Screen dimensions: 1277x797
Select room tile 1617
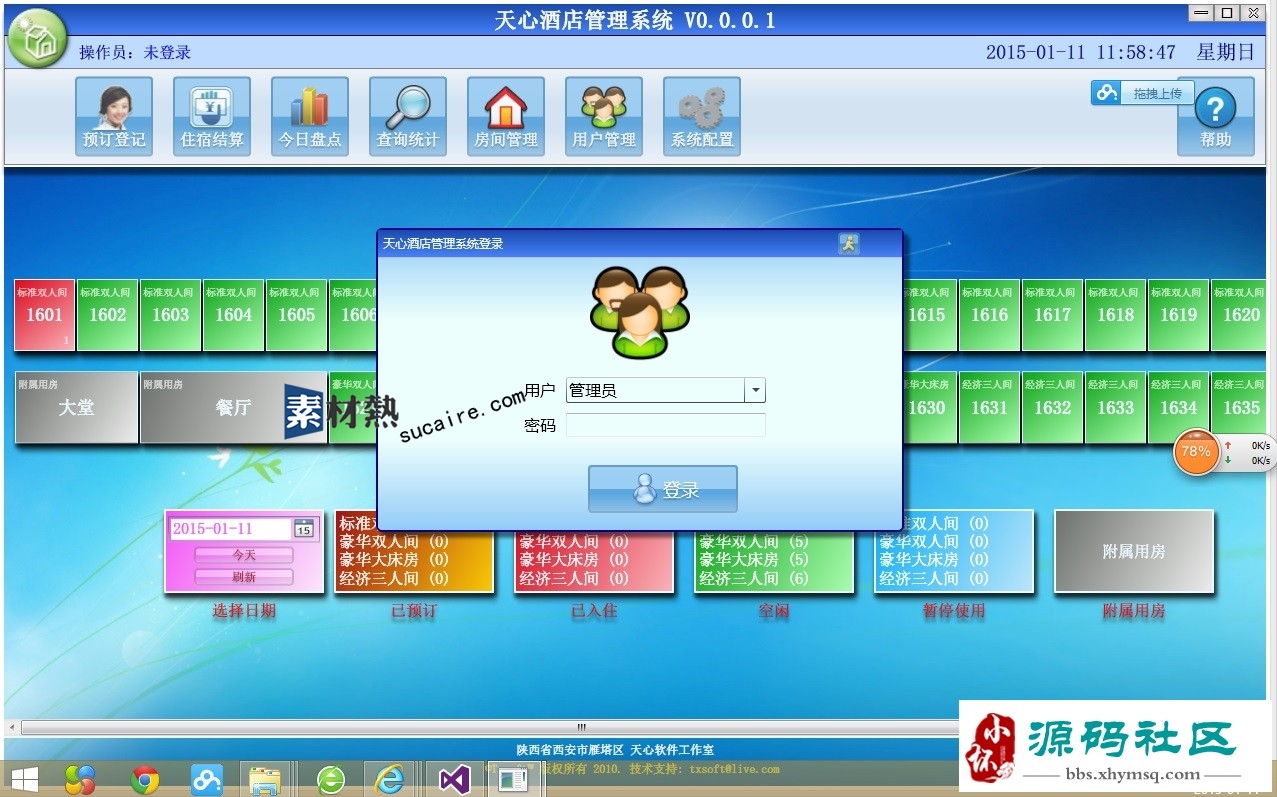coord(1053,315)
